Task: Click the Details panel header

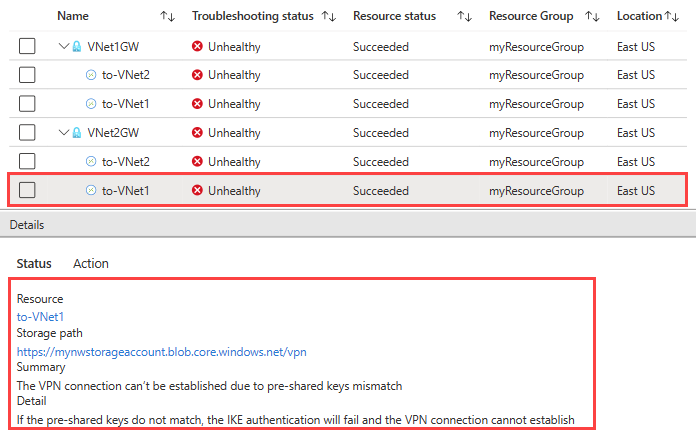Action: 348,225
